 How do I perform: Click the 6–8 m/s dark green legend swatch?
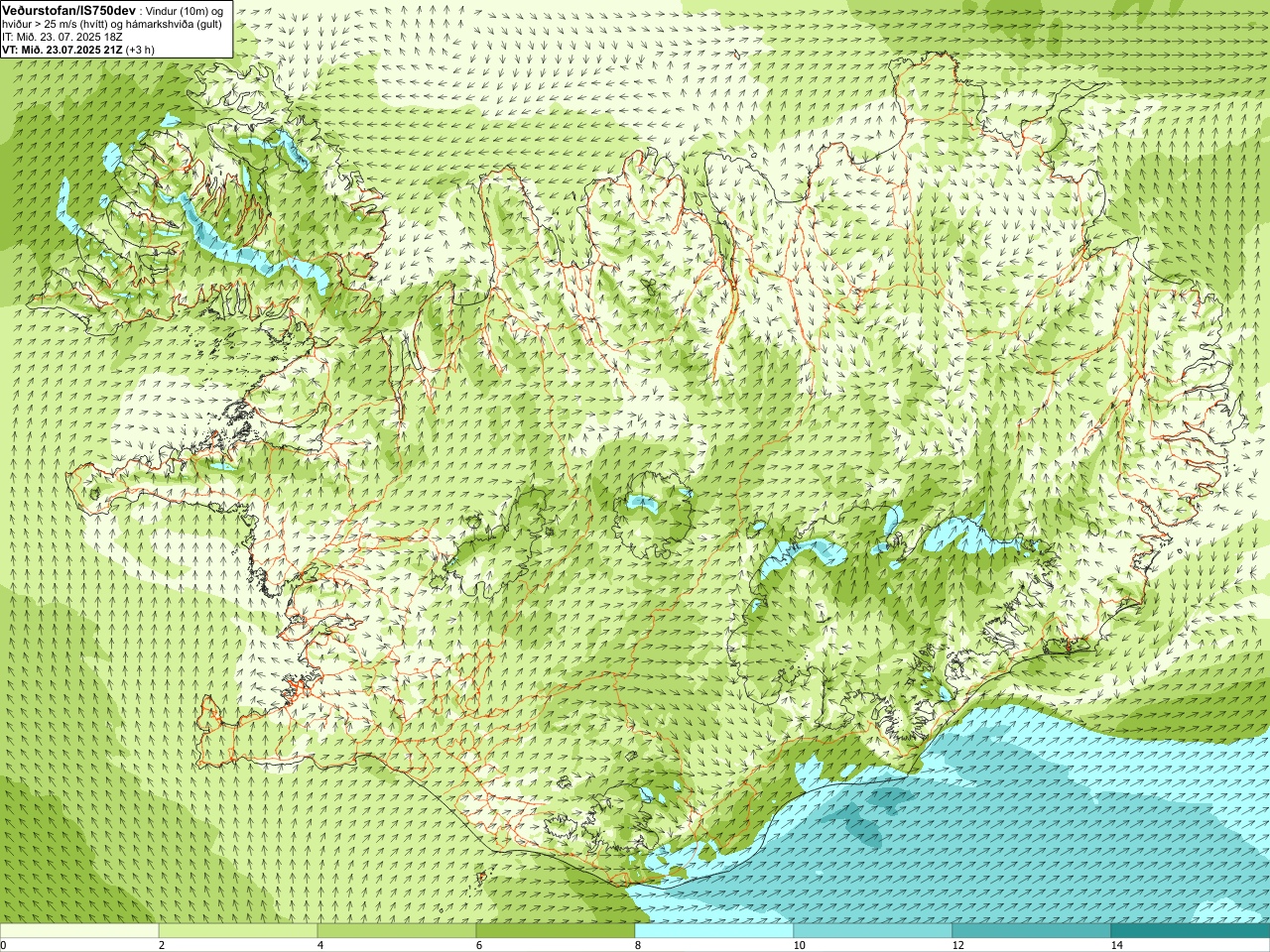[x=556, y=931]
